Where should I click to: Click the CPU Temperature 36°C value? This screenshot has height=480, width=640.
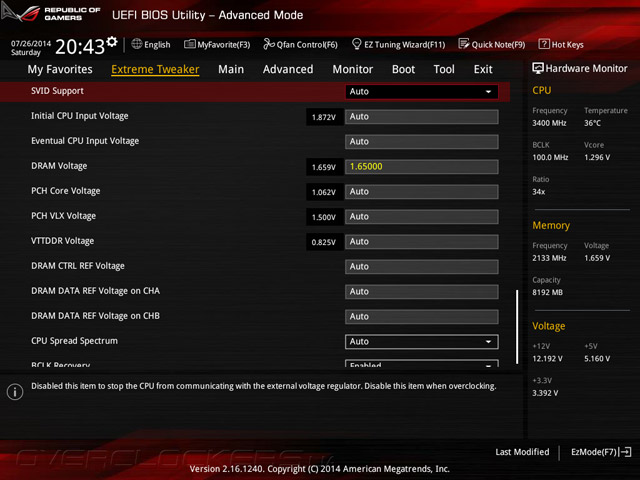pos(592,123)
